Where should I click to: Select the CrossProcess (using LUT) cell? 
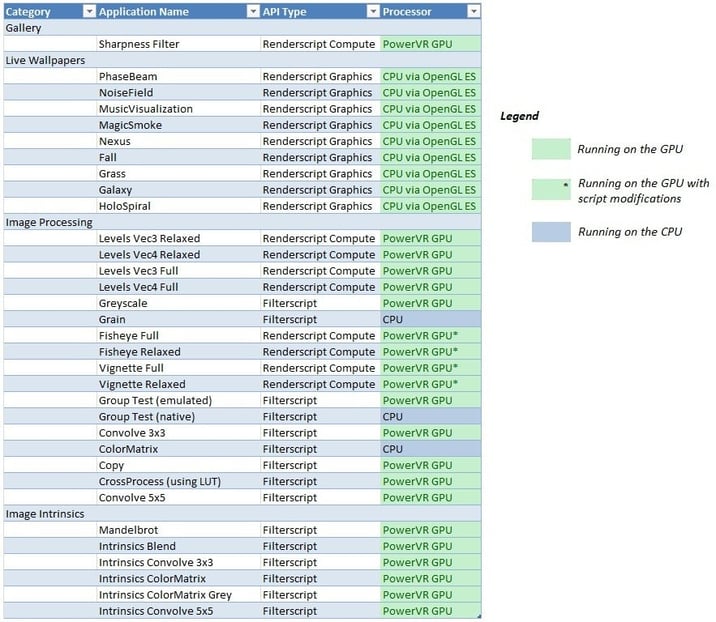click(179, 482)
